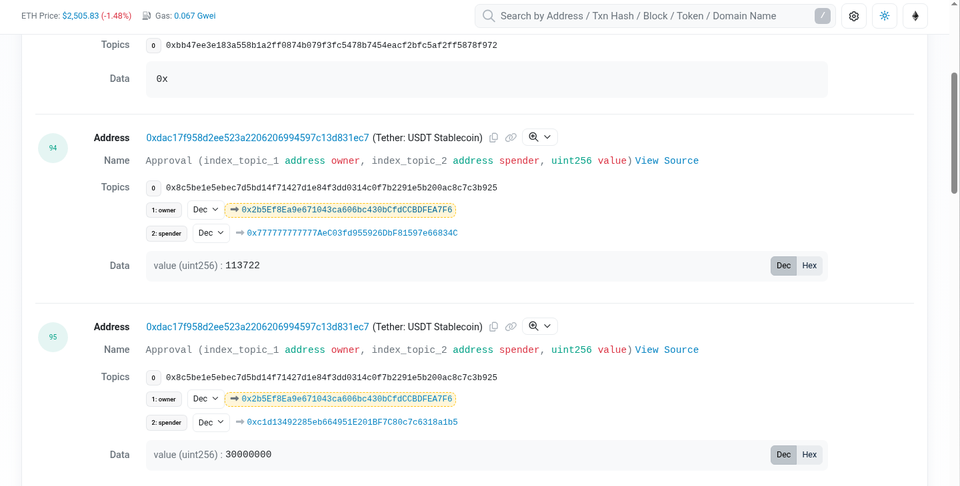Switch theme using sun icon
The image size is (960, 486).
pos(884,16)
